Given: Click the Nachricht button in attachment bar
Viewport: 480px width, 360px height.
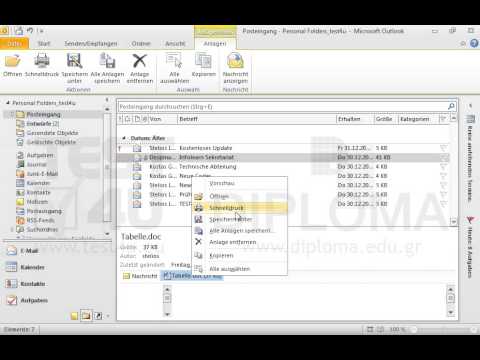Looking at the screenshot, I should pyautogui.click(x=140, y=276).
